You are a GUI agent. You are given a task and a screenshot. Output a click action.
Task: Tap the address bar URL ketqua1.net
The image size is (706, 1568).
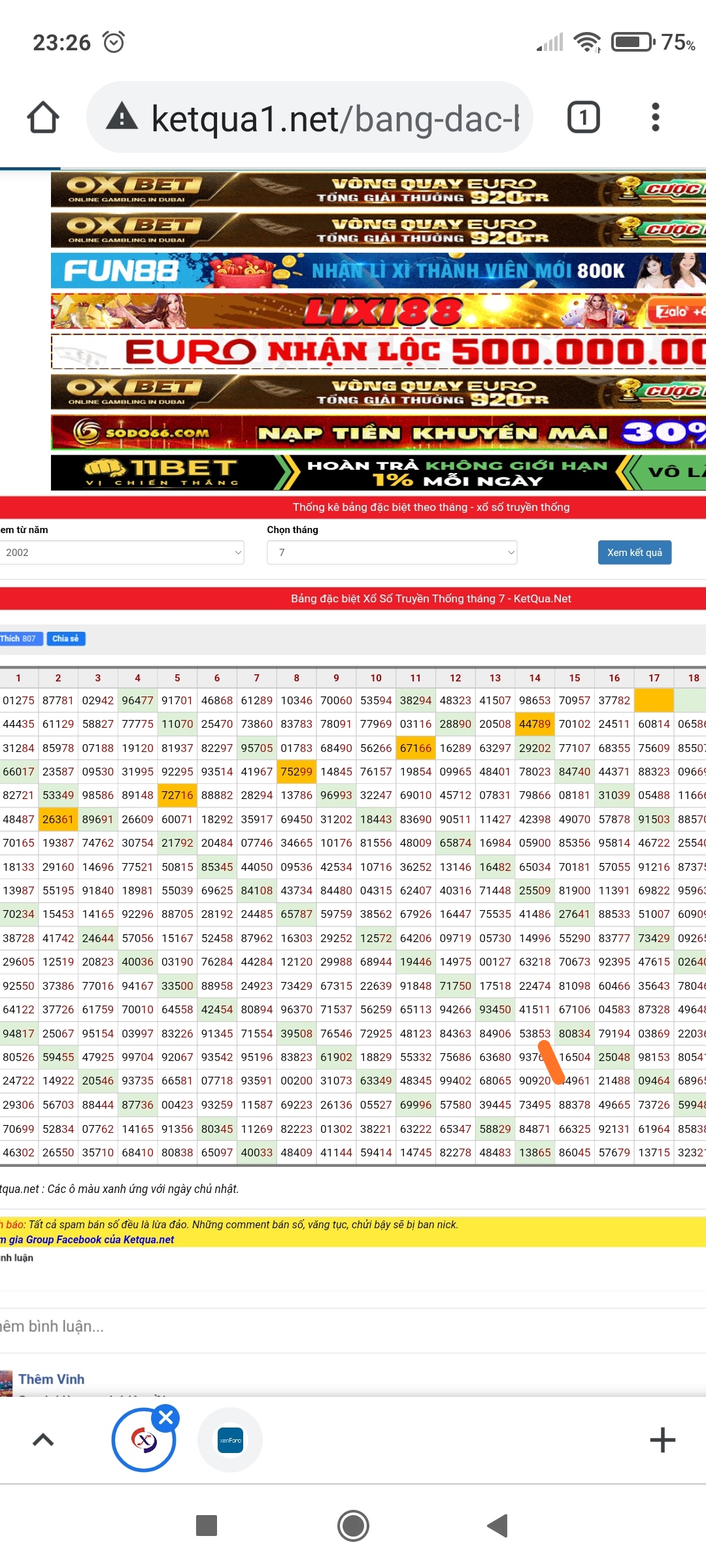[335, 119]
